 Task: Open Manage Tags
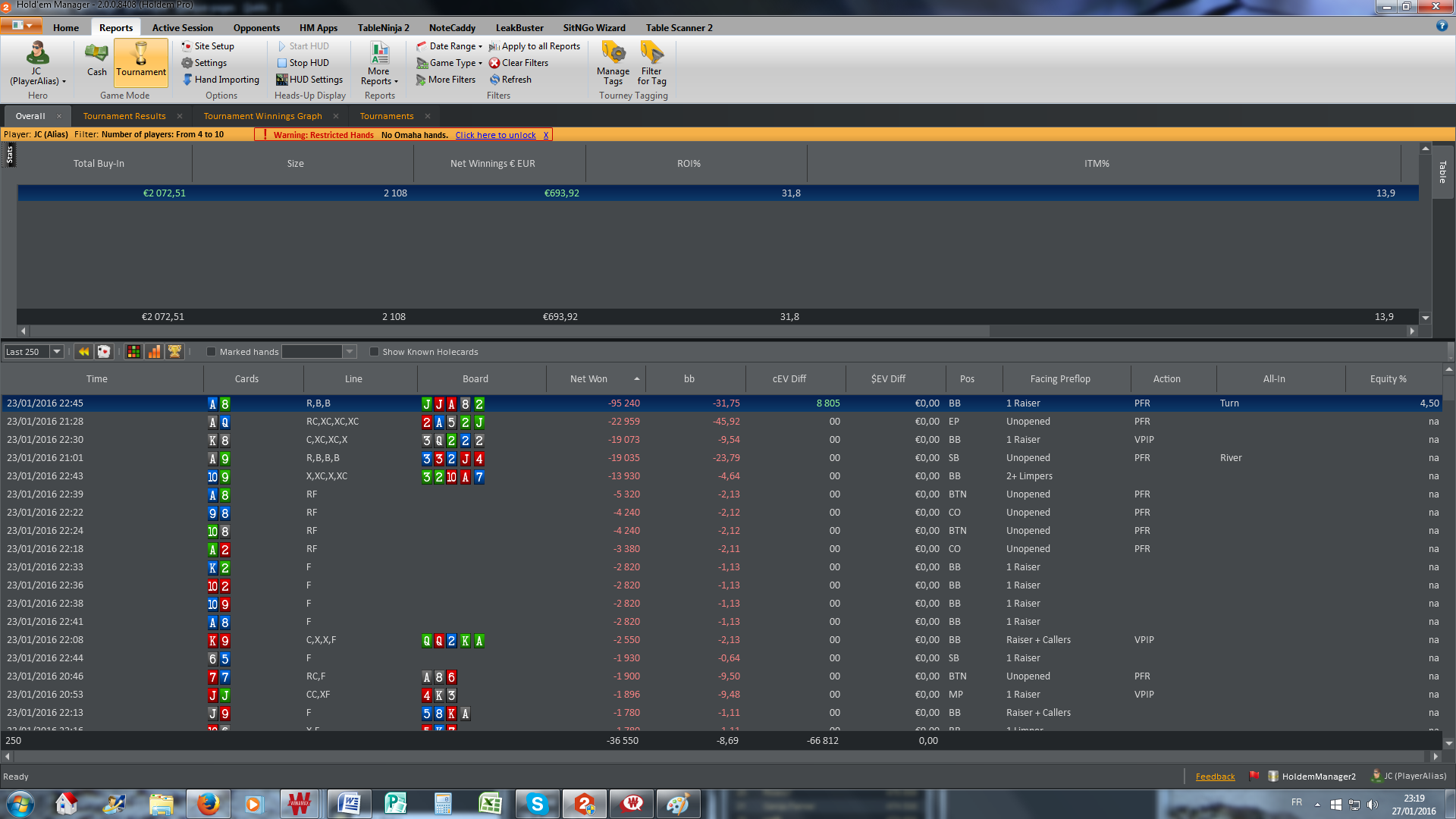613,64
